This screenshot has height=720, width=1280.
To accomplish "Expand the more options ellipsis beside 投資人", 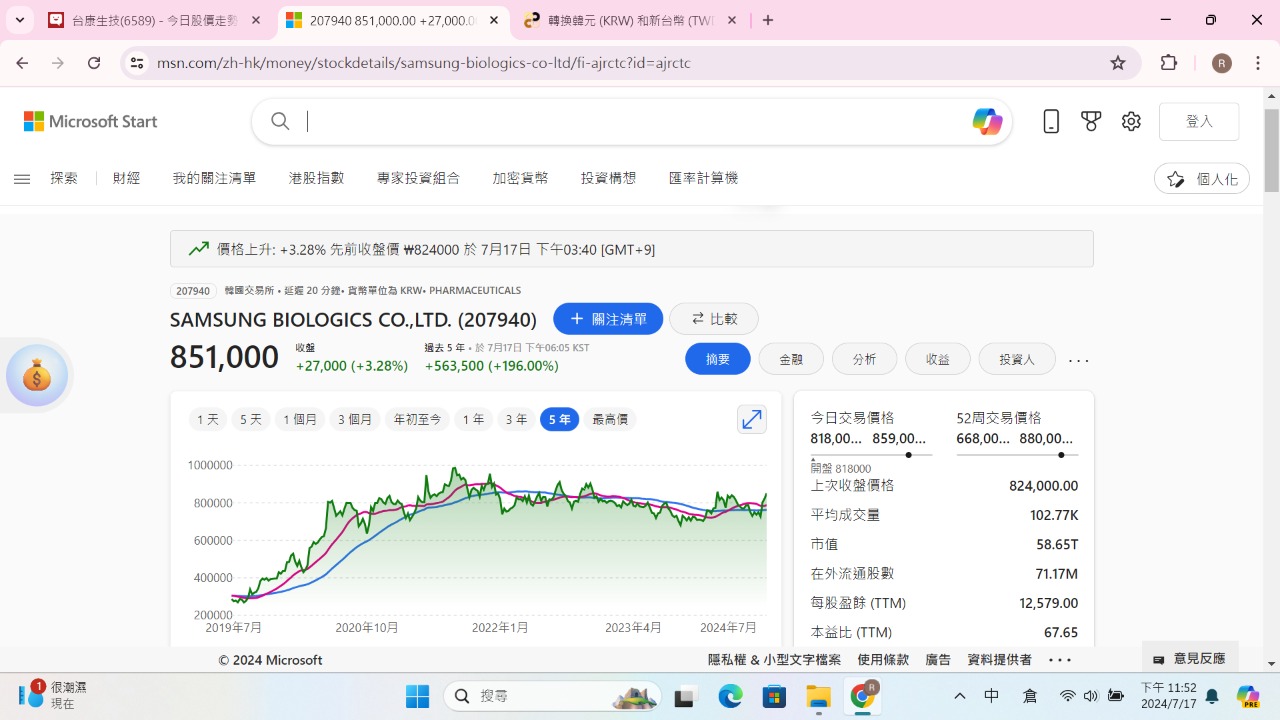I will (x=1078, y=359).
